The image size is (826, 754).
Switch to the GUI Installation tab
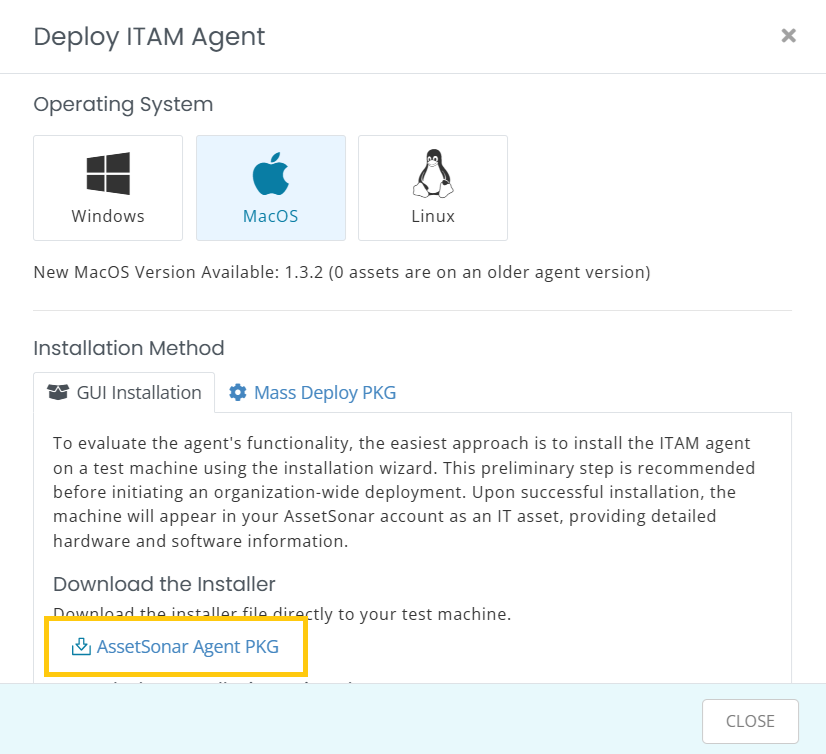[124, 393]
